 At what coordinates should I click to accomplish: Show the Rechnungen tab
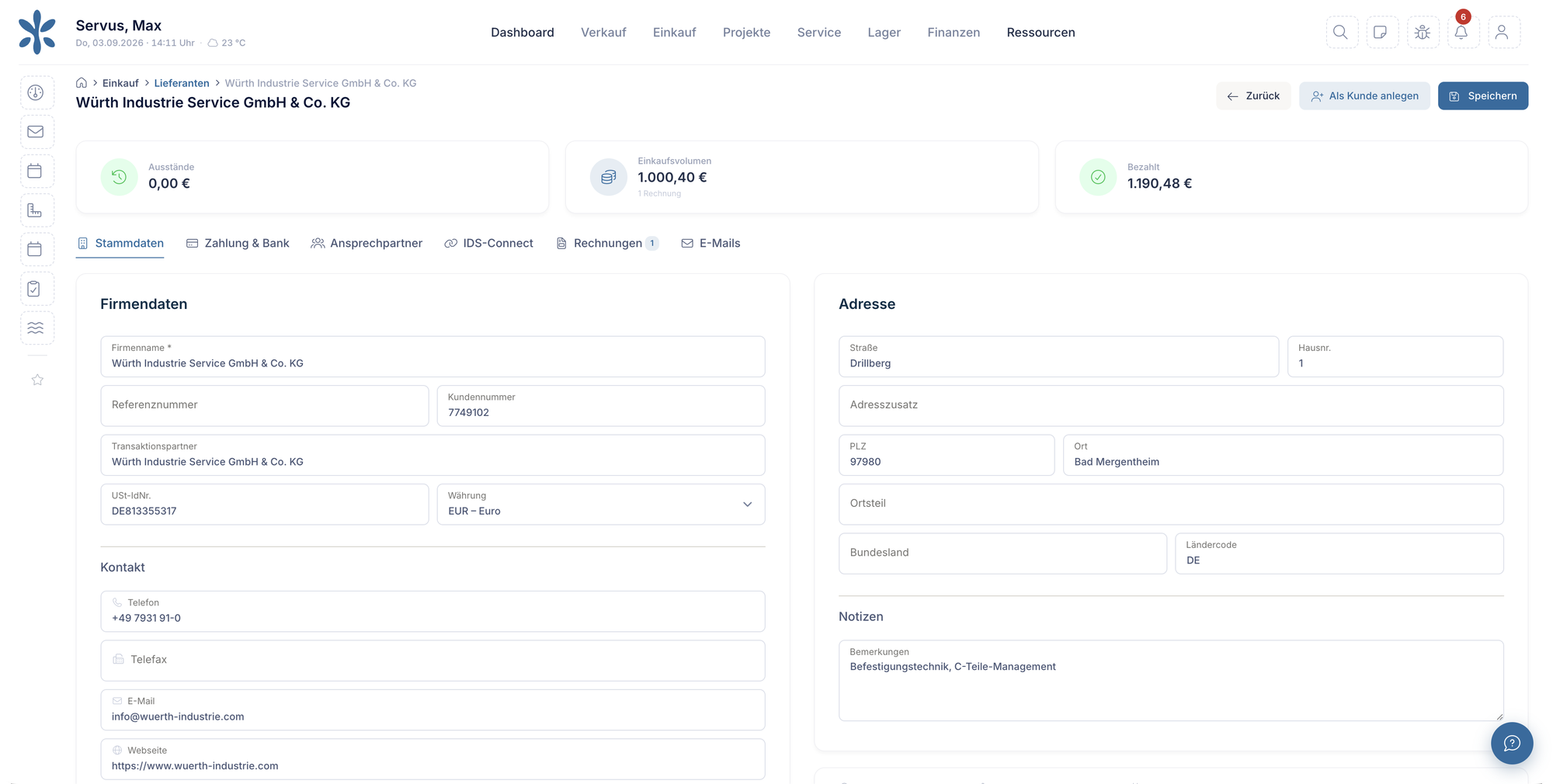coord(607,244)
